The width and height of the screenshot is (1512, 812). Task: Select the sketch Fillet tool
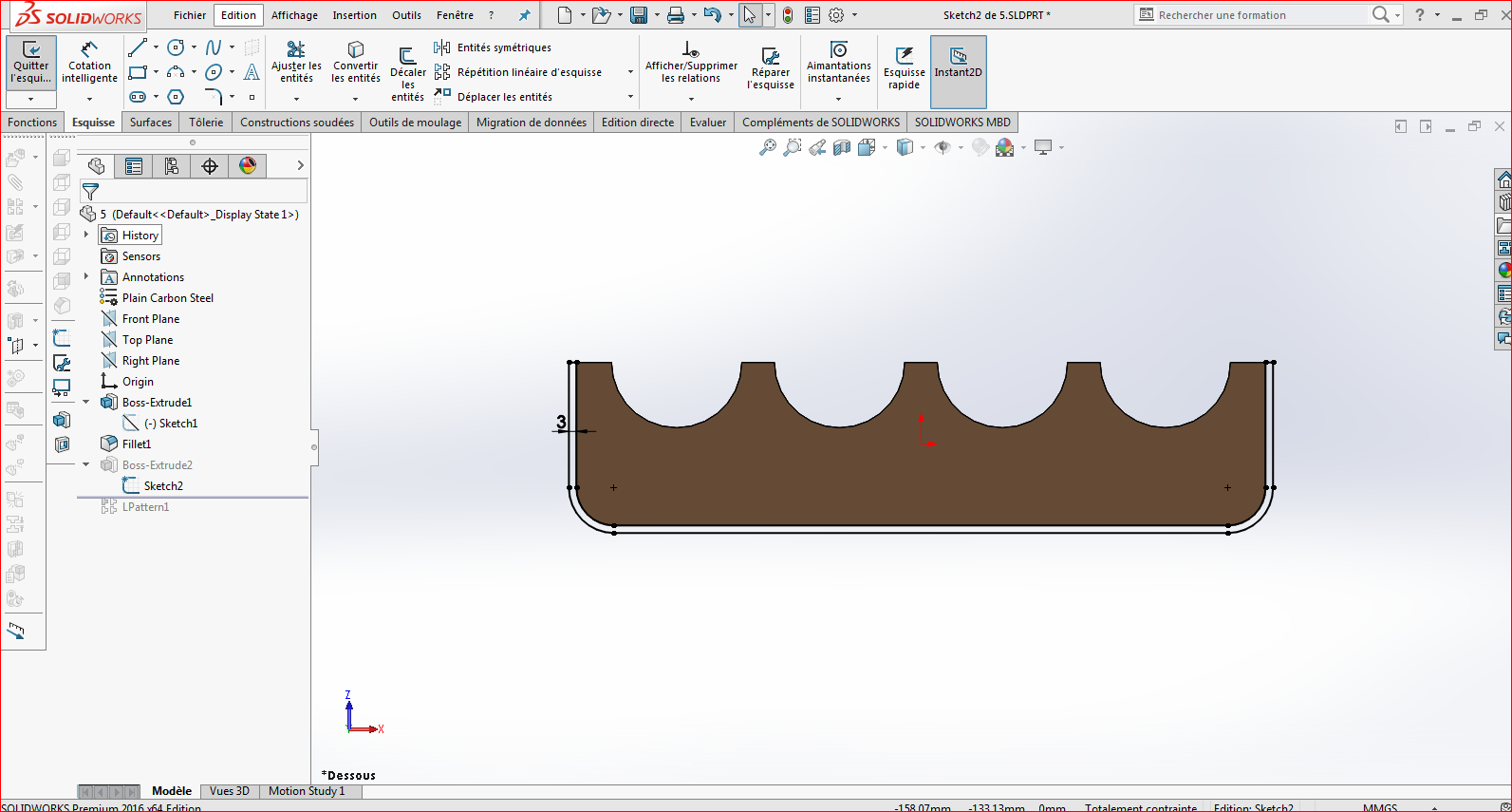coord(214,97)
